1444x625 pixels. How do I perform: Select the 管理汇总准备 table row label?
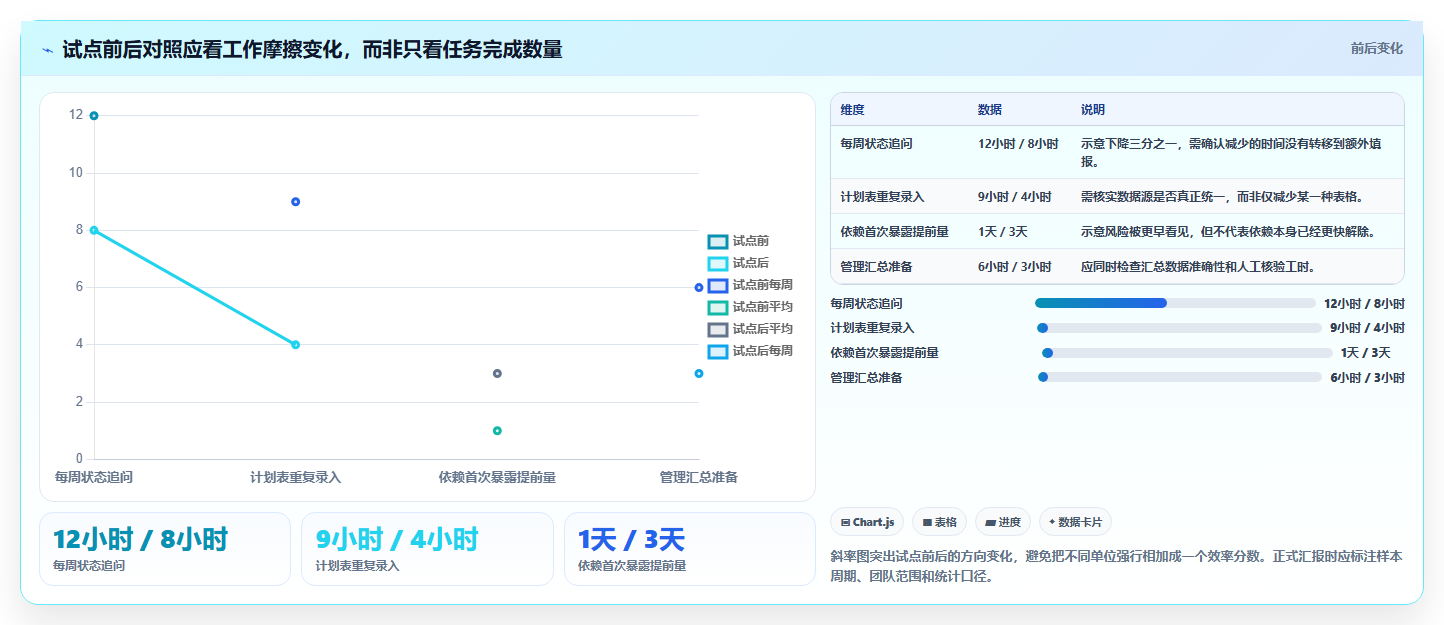[876, 267]
